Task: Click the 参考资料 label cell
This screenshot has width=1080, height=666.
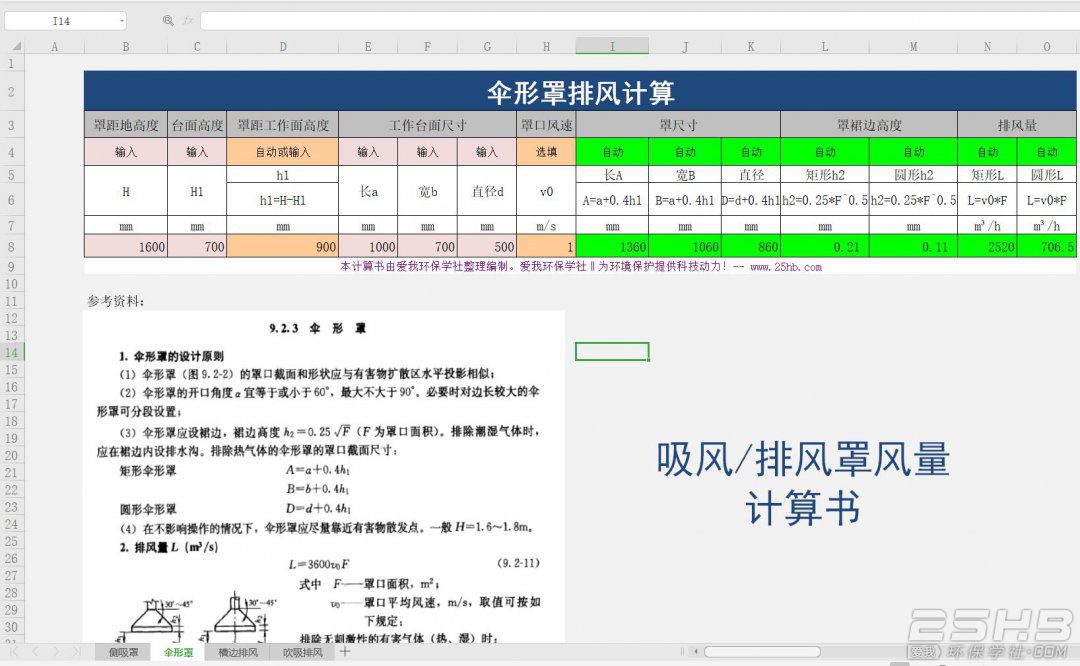Action: pos(115,301)
